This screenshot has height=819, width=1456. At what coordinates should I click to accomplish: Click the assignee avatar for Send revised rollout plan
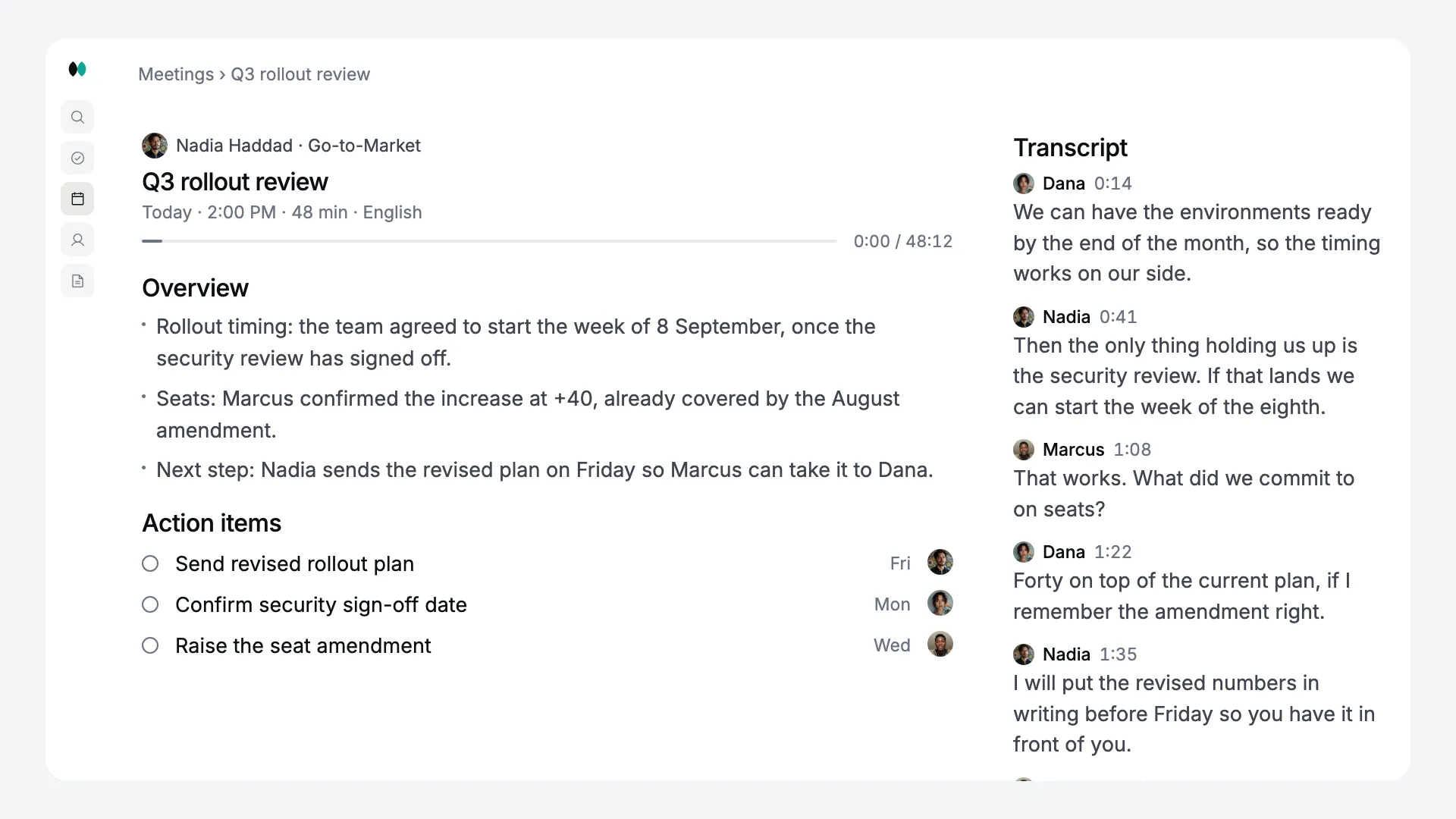940,563
